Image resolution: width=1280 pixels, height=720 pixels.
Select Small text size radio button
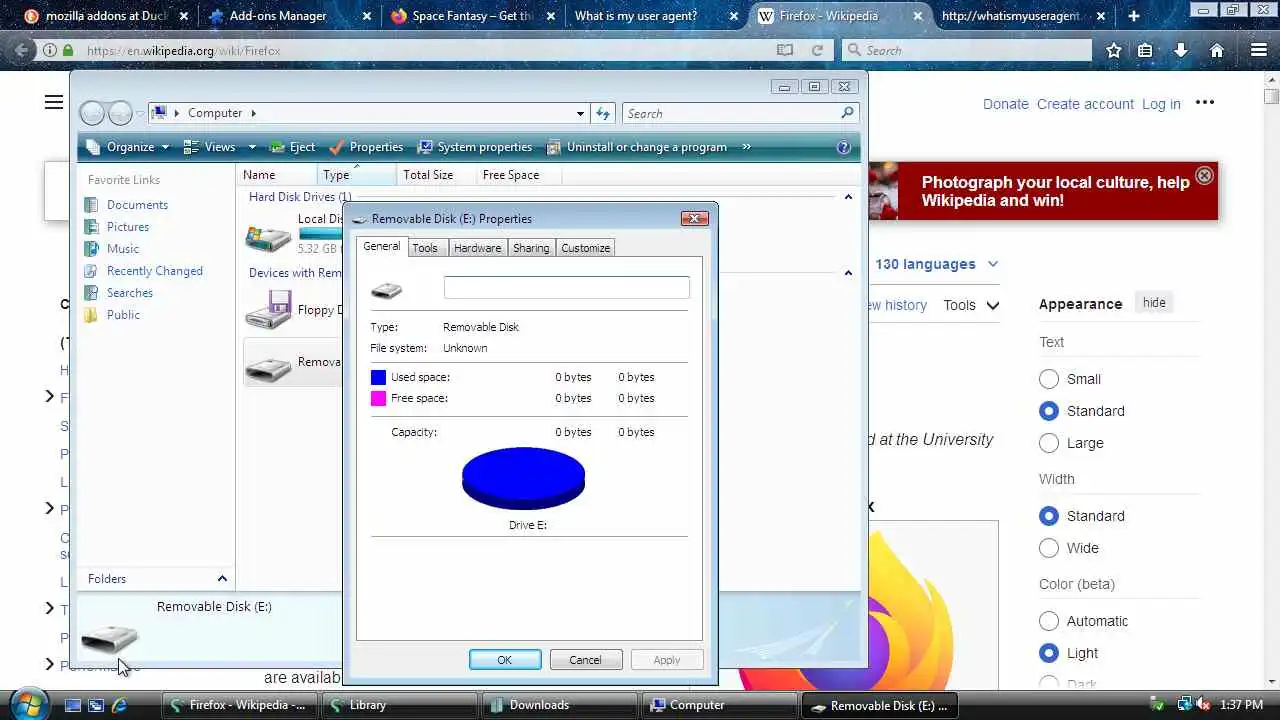pos(1049,379)
